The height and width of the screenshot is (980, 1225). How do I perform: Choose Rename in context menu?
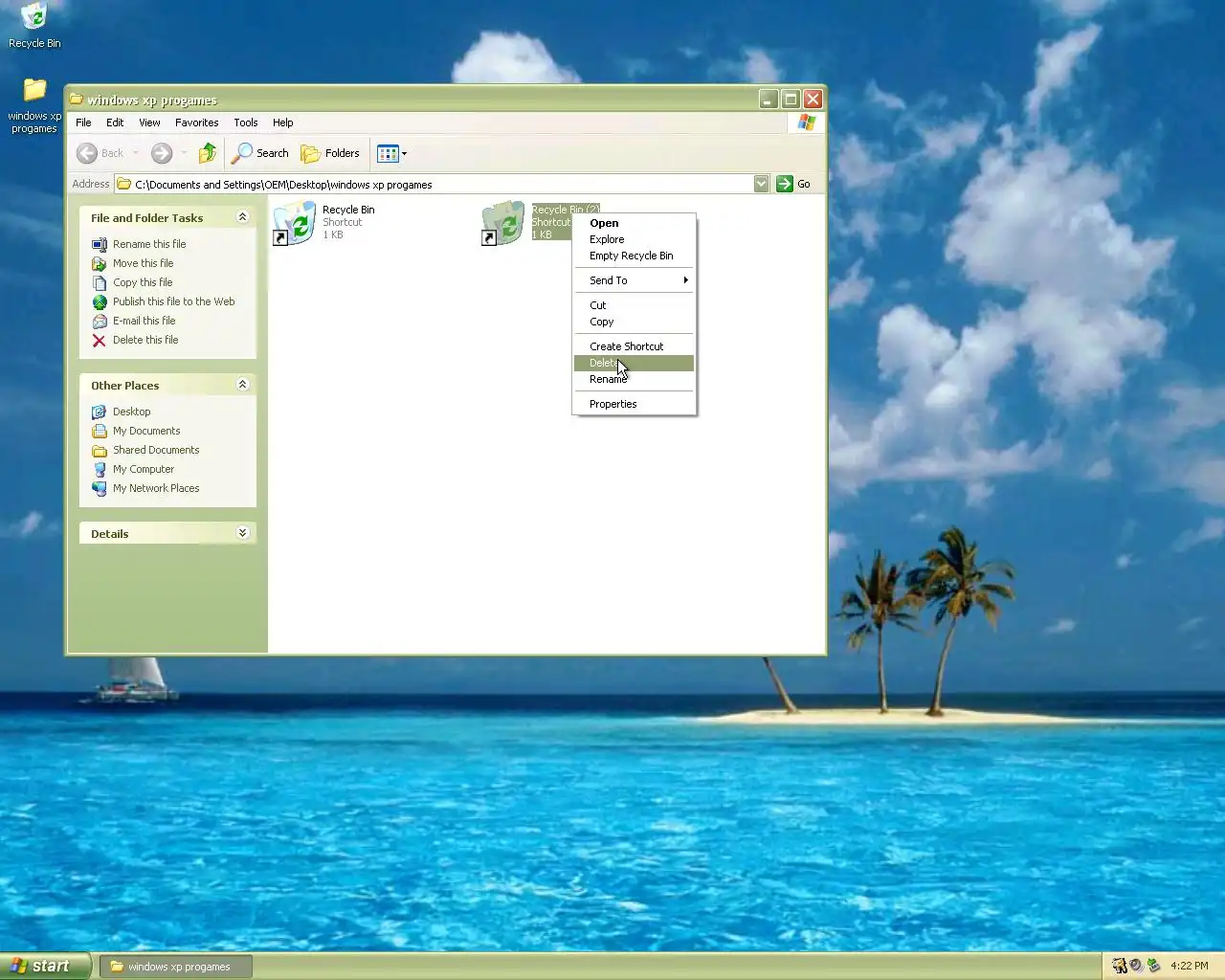[x=634, y=379]
